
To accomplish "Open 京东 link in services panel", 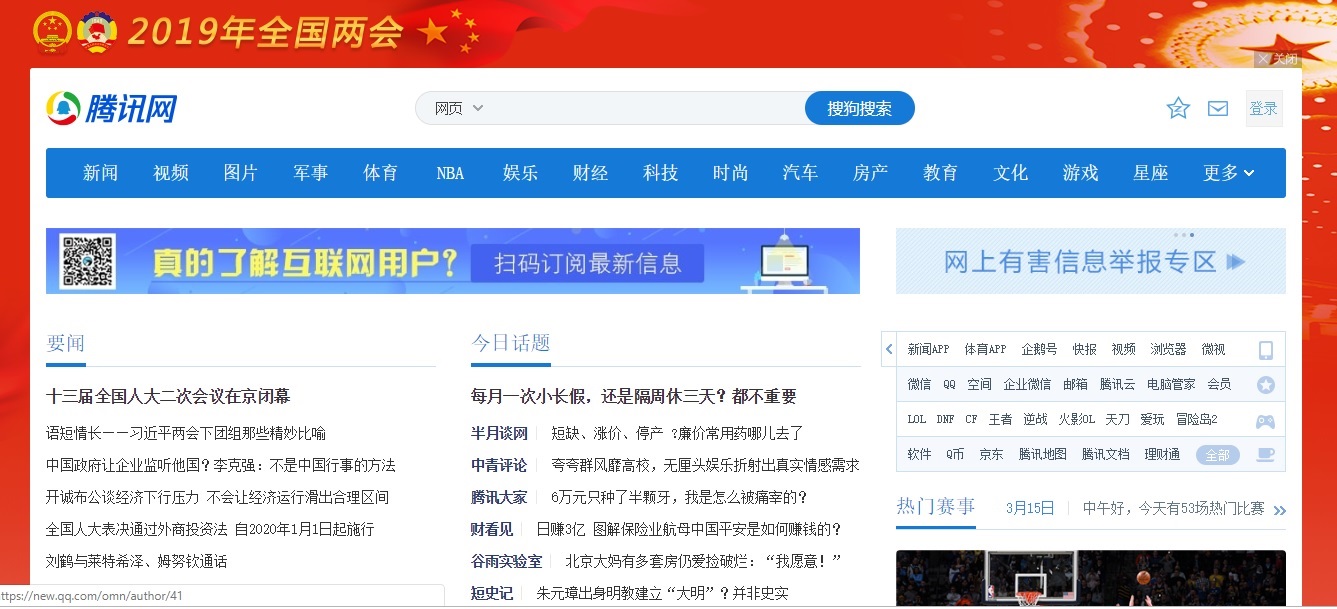I will (x=991, y=454).
